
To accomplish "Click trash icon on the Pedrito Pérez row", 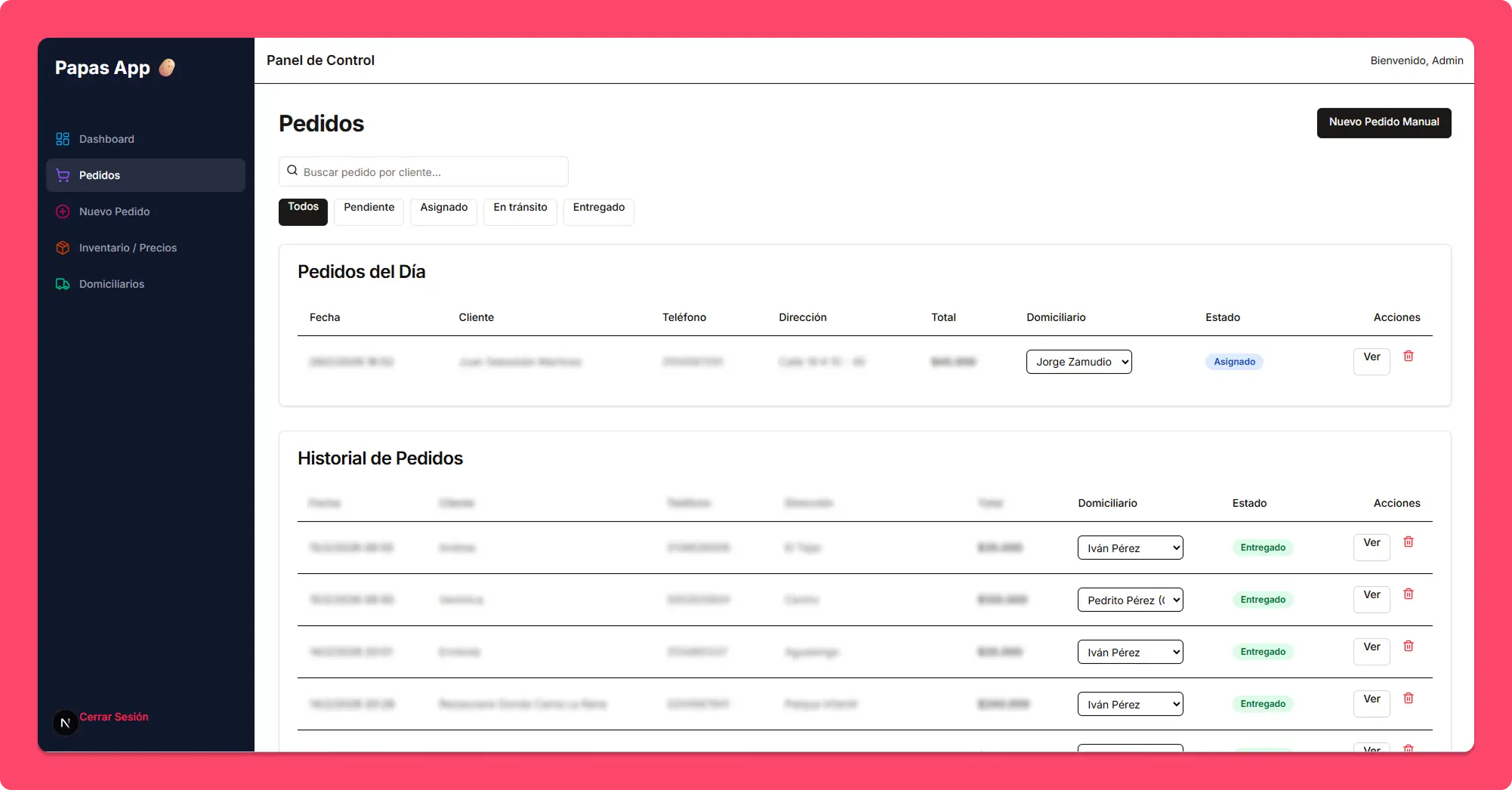I will [x=1408, y=594].
